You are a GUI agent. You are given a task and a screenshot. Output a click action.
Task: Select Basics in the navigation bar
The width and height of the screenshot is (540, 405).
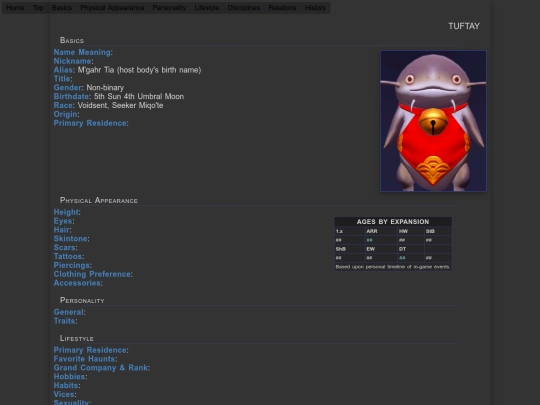[x=62, y=8]
